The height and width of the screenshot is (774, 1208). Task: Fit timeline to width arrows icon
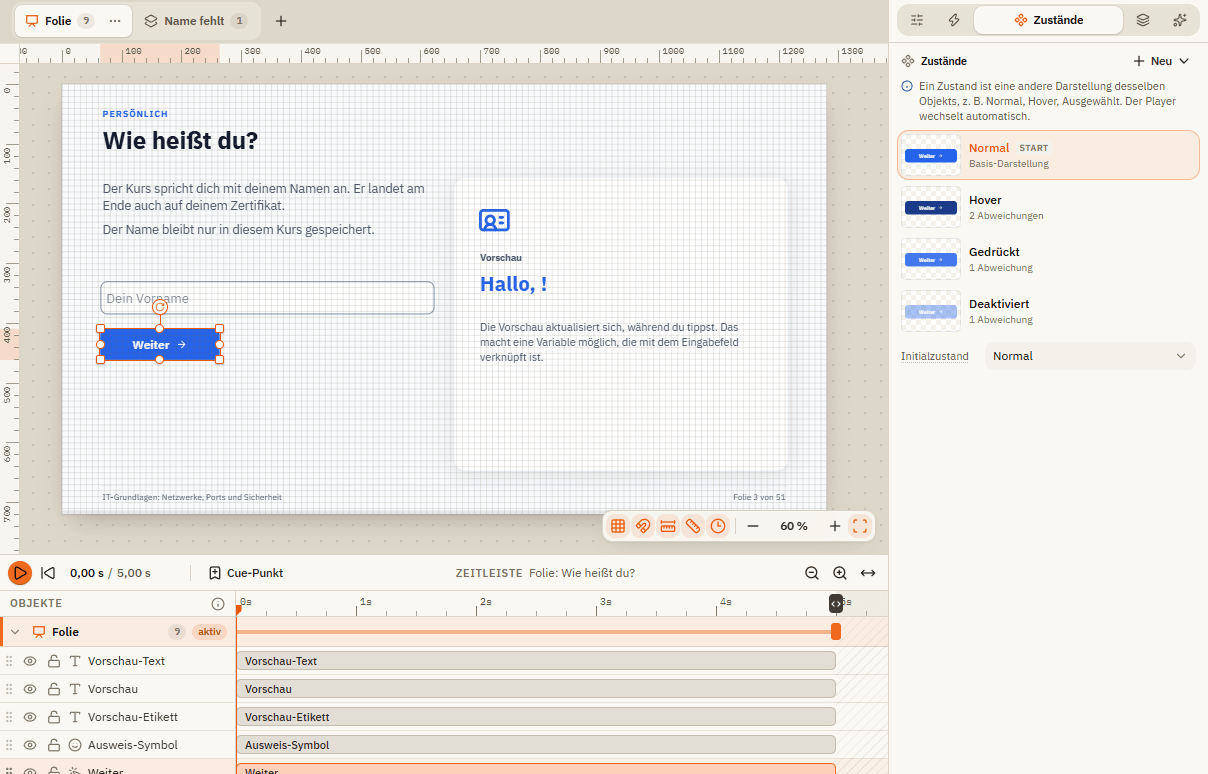[x=868, y=573]
